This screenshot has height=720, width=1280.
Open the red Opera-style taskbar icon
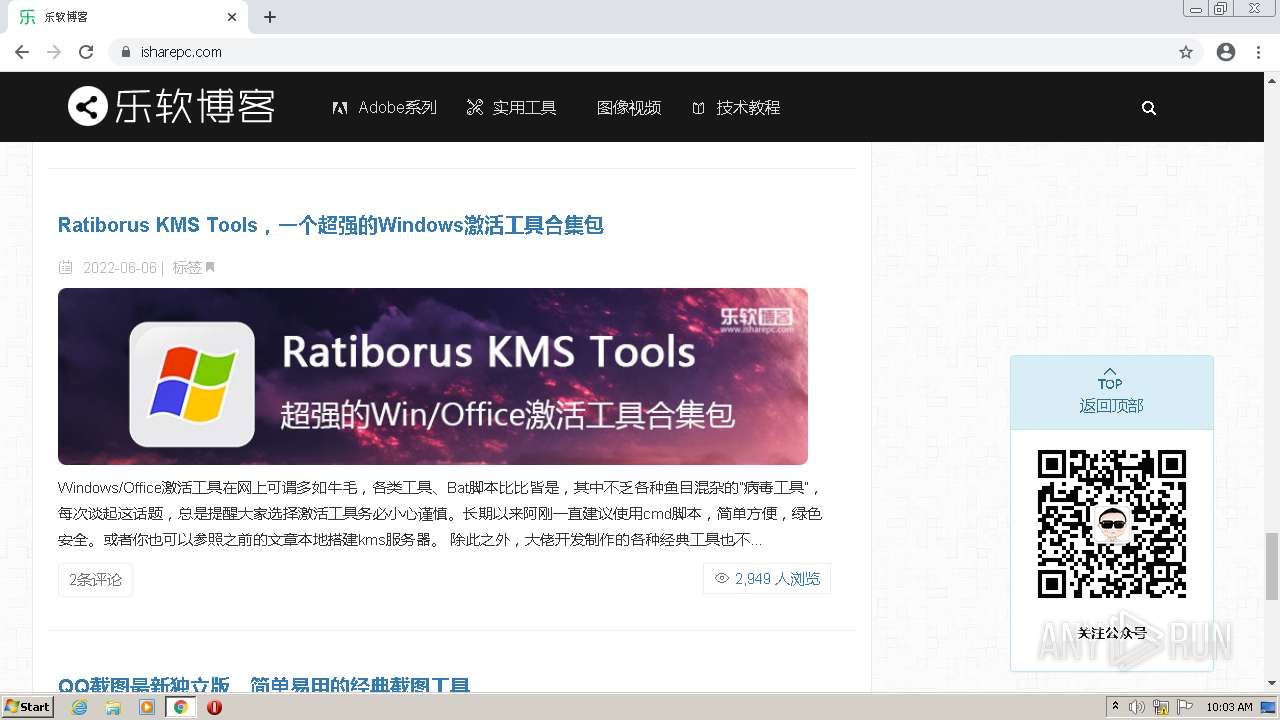pos(214,707)
